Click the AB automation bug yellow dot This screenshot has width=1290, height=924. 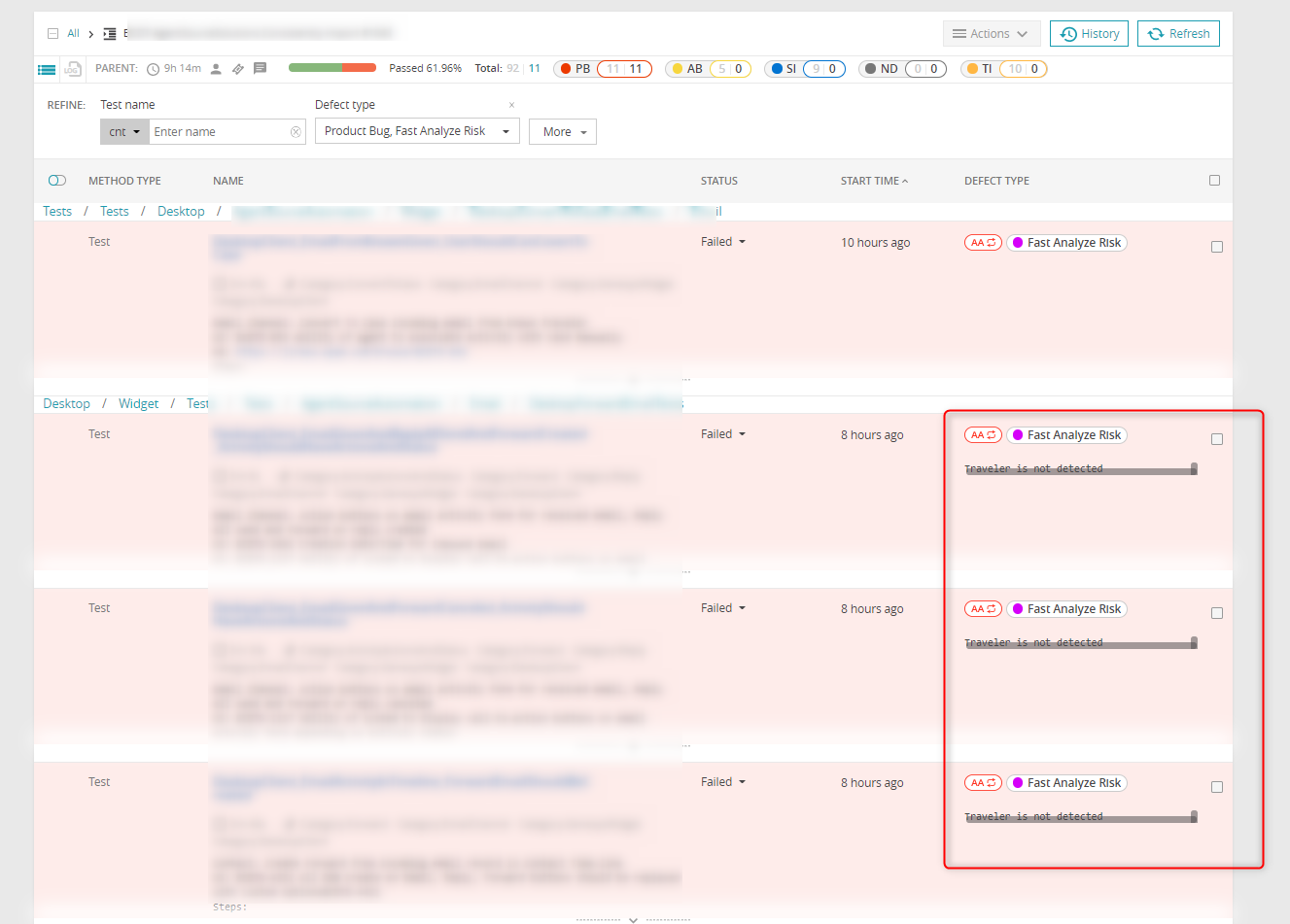(678, 69)
